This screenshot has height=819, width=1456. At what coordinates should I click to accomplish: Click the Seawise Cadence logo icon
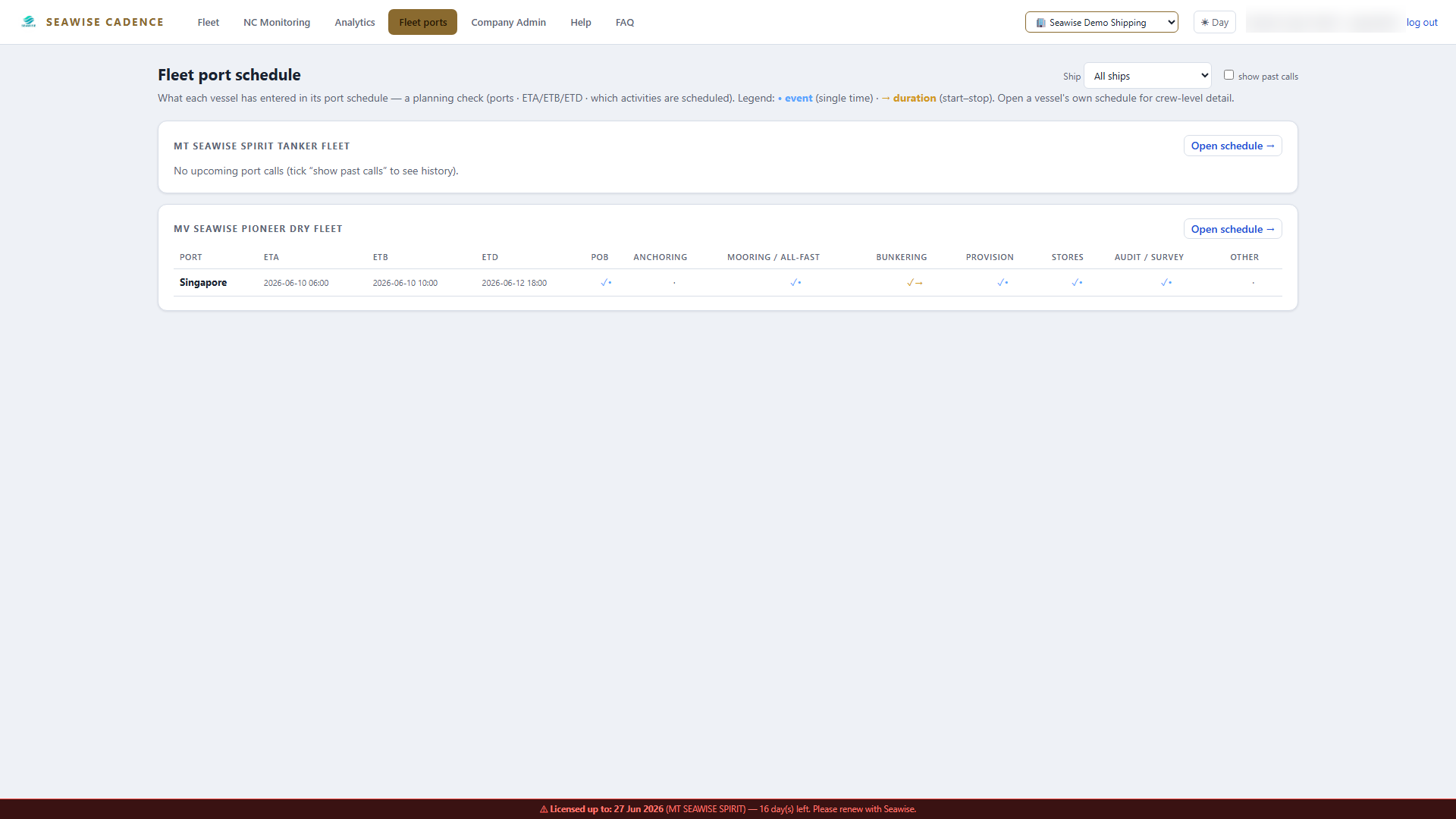coord(29,22)
